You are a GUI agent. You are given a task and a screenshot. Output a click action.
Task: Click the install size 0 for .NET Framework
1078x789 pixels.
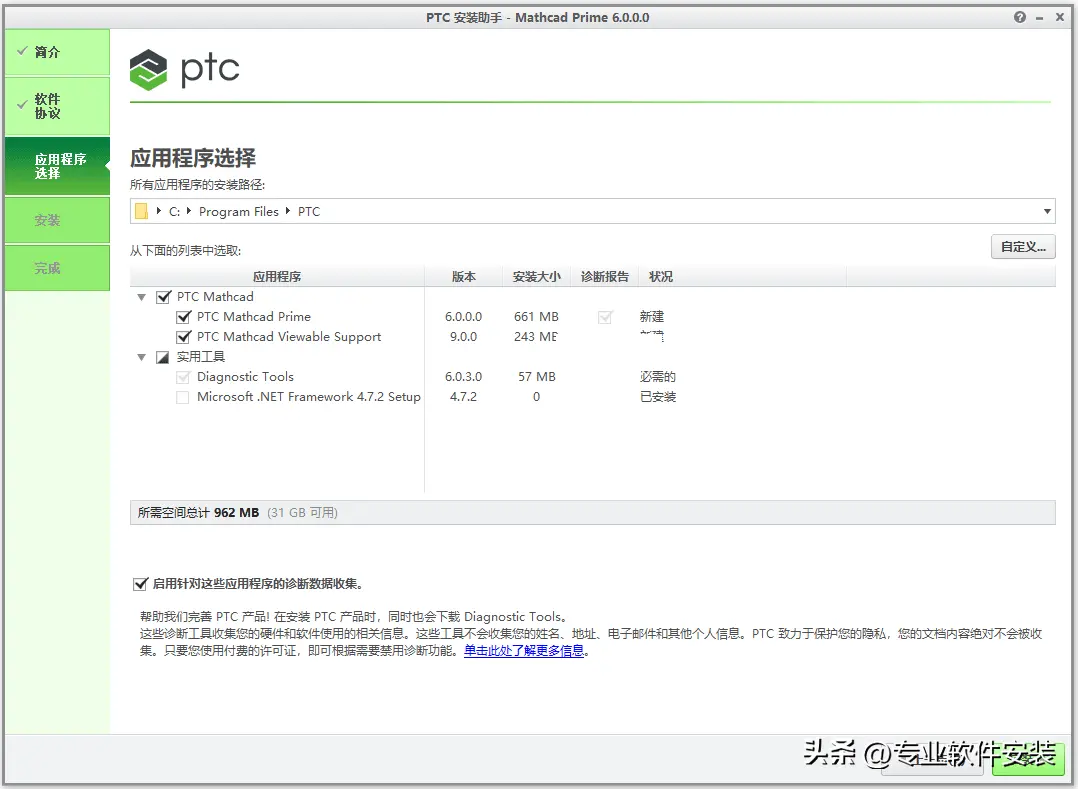[536, 397]
